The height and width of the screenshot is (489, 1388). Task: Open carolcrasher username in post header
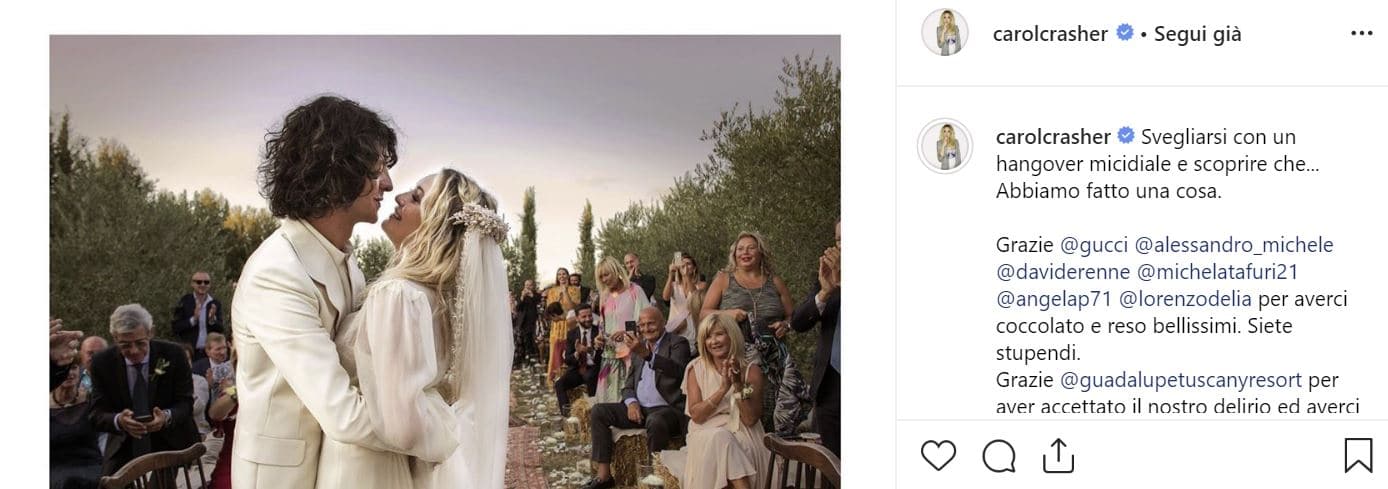coord(1050,33)
